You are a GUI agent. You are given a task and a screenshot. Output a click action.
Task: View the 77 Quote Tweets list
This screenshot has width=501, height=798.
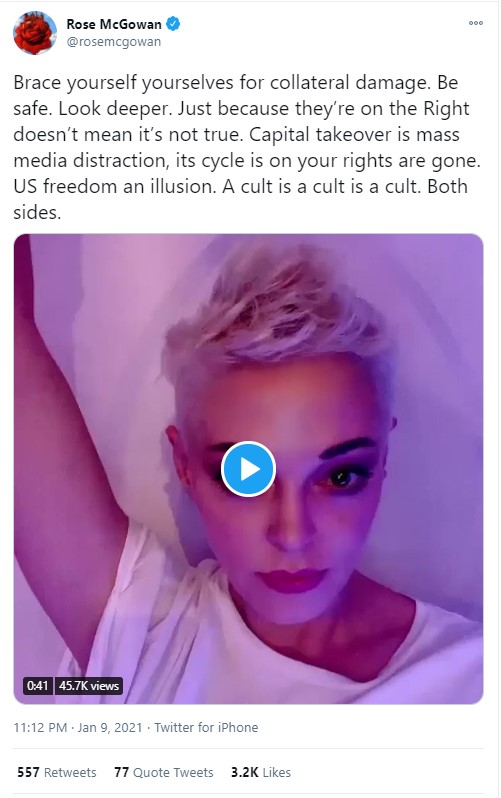pyautogui.click(x=163, y=772)
